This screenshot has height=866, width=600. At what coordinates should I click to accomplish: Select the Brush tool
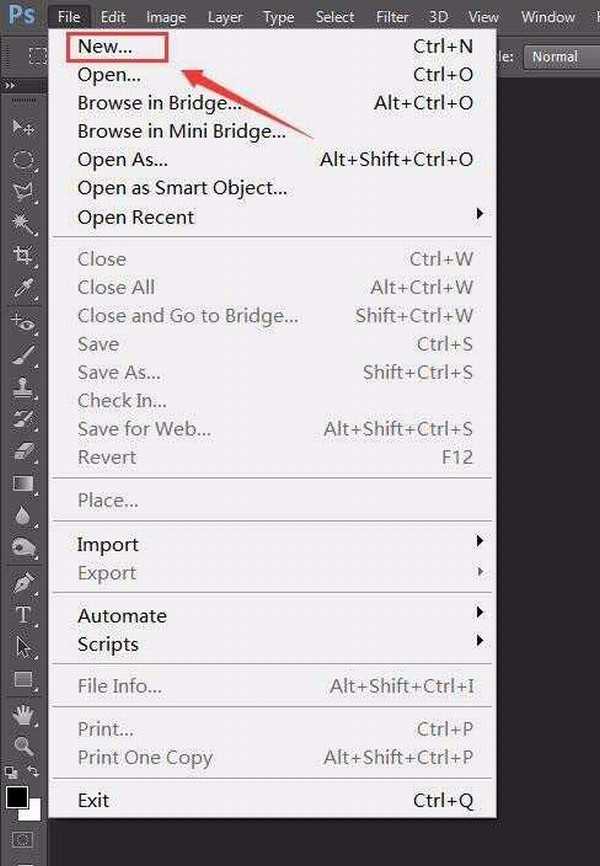22,354
